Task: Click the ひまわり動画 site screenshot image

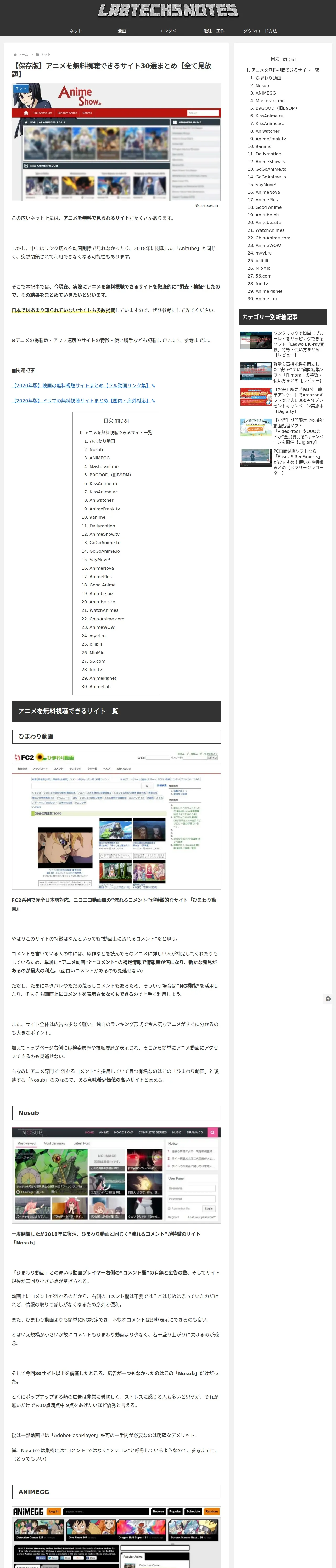Action: [116, 820]
